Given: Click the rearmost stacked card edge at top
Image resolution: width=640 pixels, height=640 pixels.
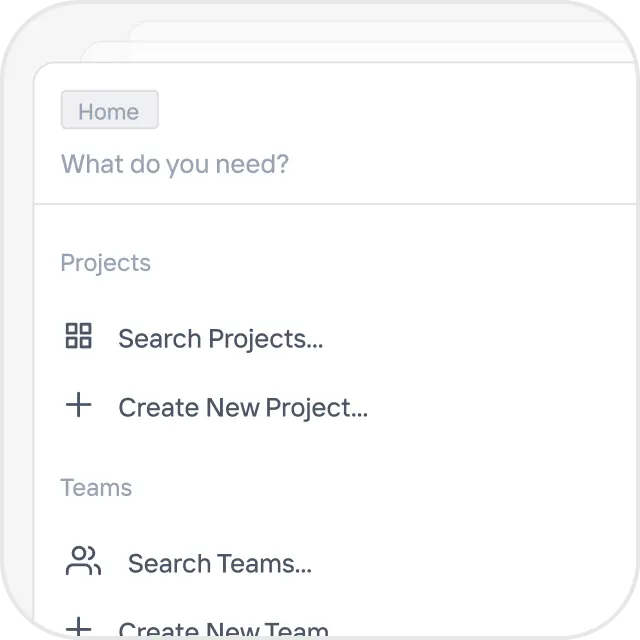Looking at the screenshot, I should click(380, 29).
